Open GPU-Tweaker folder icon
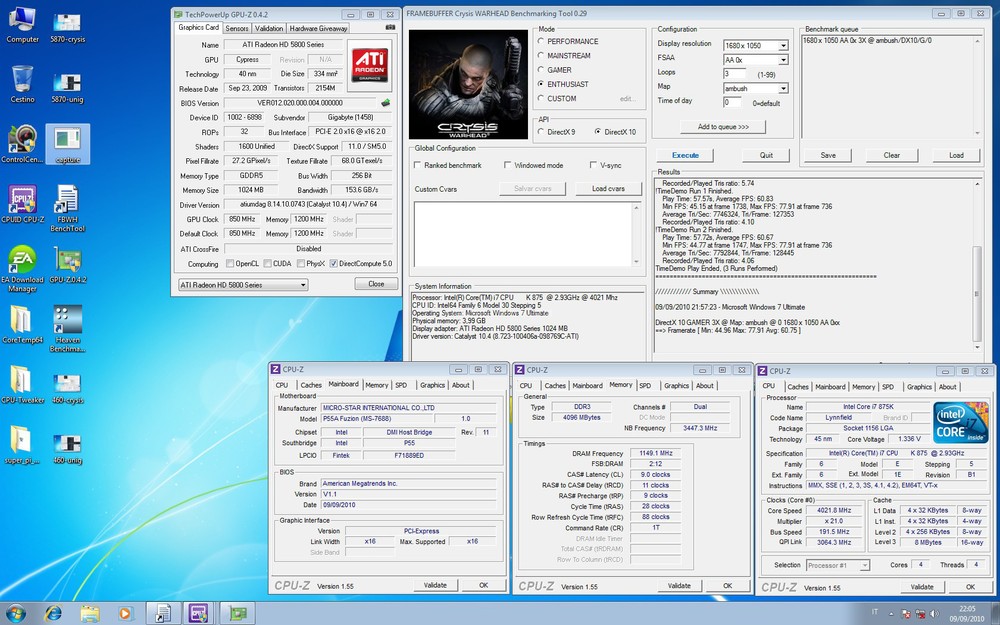Viewport: 1000px width, 625px height. point(22,385)
